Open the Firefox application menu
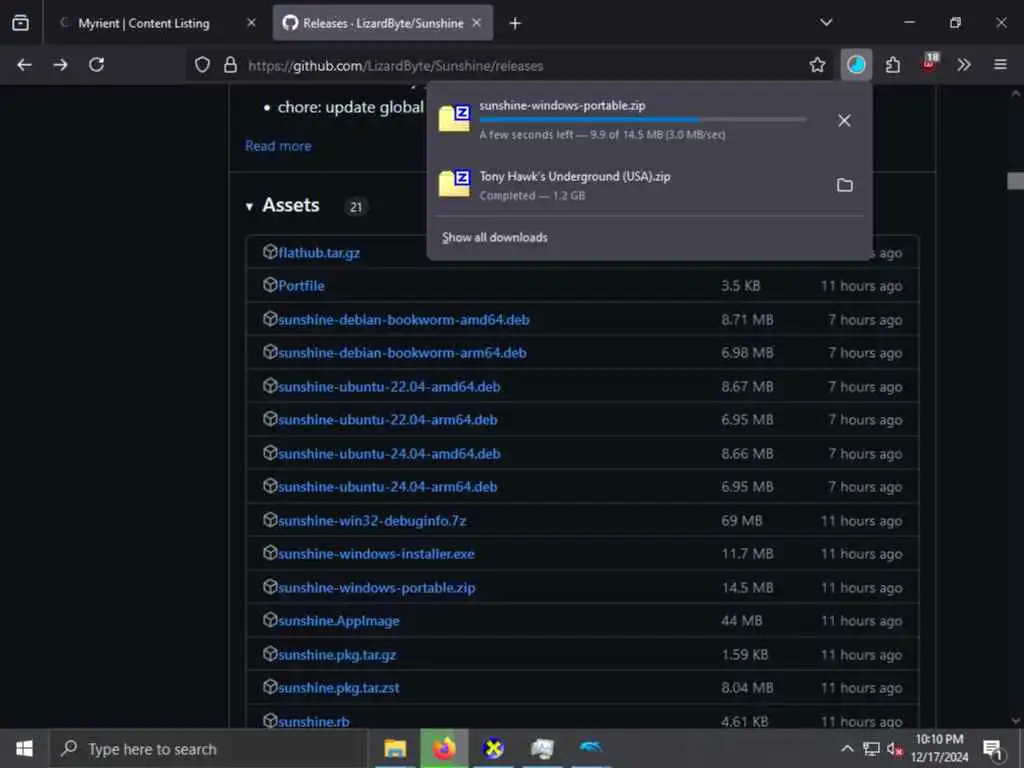This screenshot has width=1024, height=768. point(1000,65)
